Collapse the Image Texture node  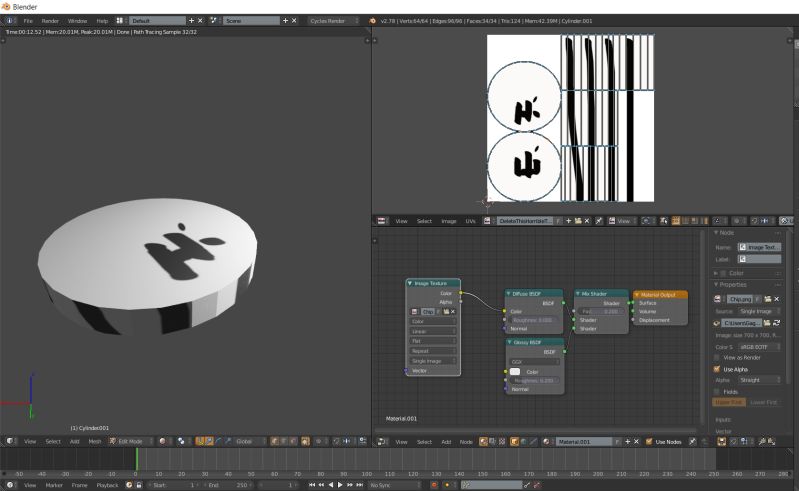coord(410,283)
